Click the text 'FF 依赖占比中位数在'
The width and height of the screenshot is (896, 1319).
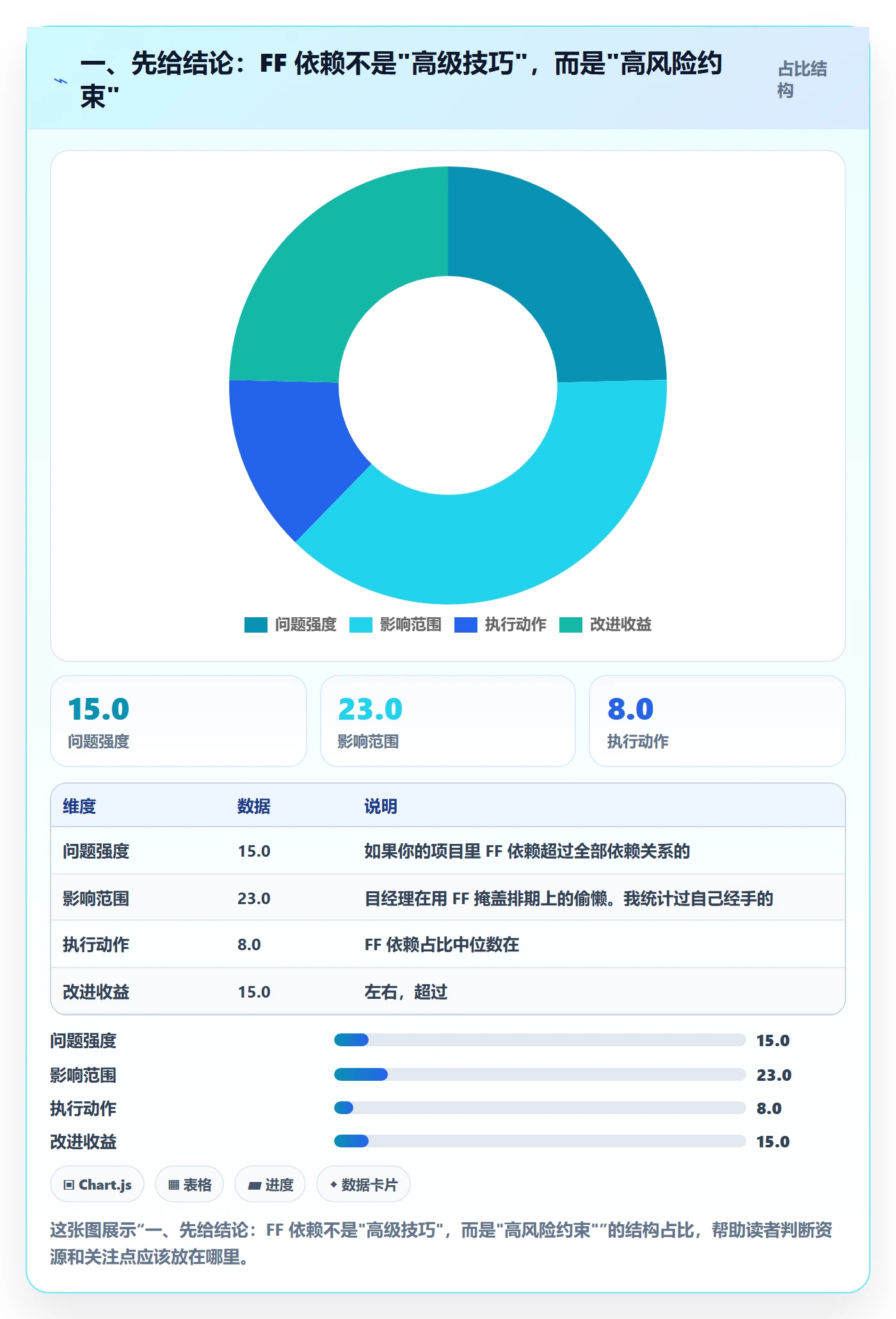click(x=442, y=944)
